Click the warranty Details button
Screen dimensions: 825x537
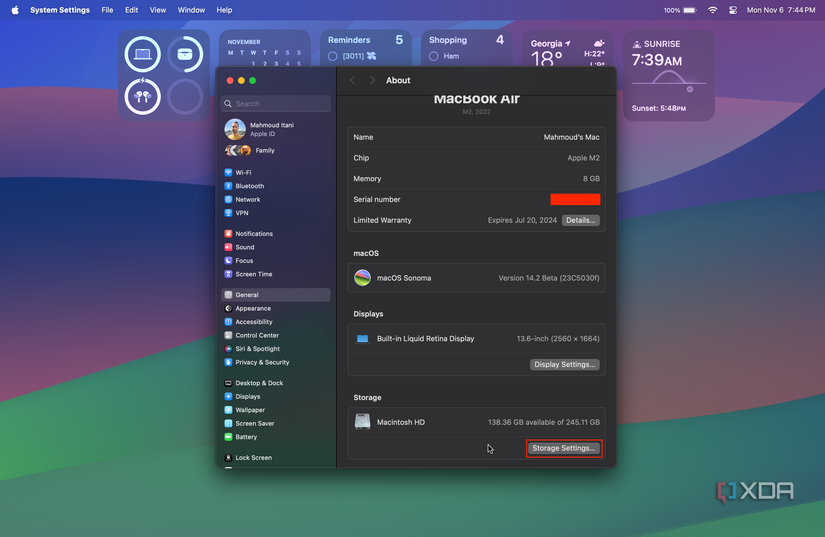pyautogui.click(x=581, y=220)
